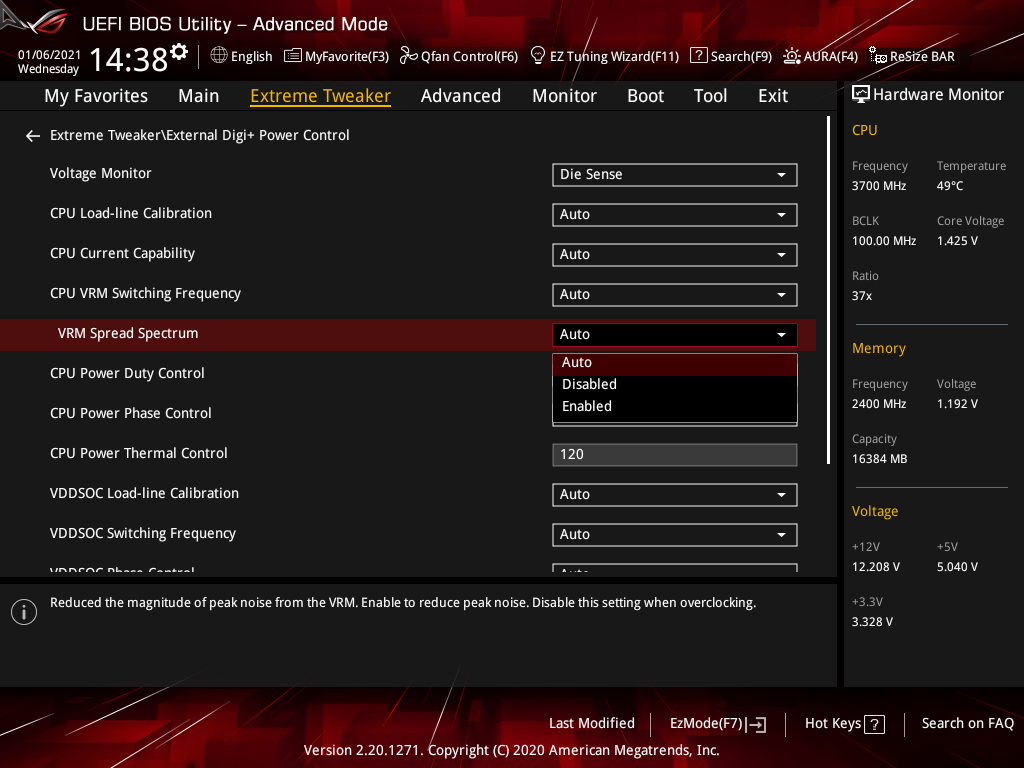The image size is (1024, 768).
Task: Click the 14:38 clock display
Action: (x=129, y=59)
